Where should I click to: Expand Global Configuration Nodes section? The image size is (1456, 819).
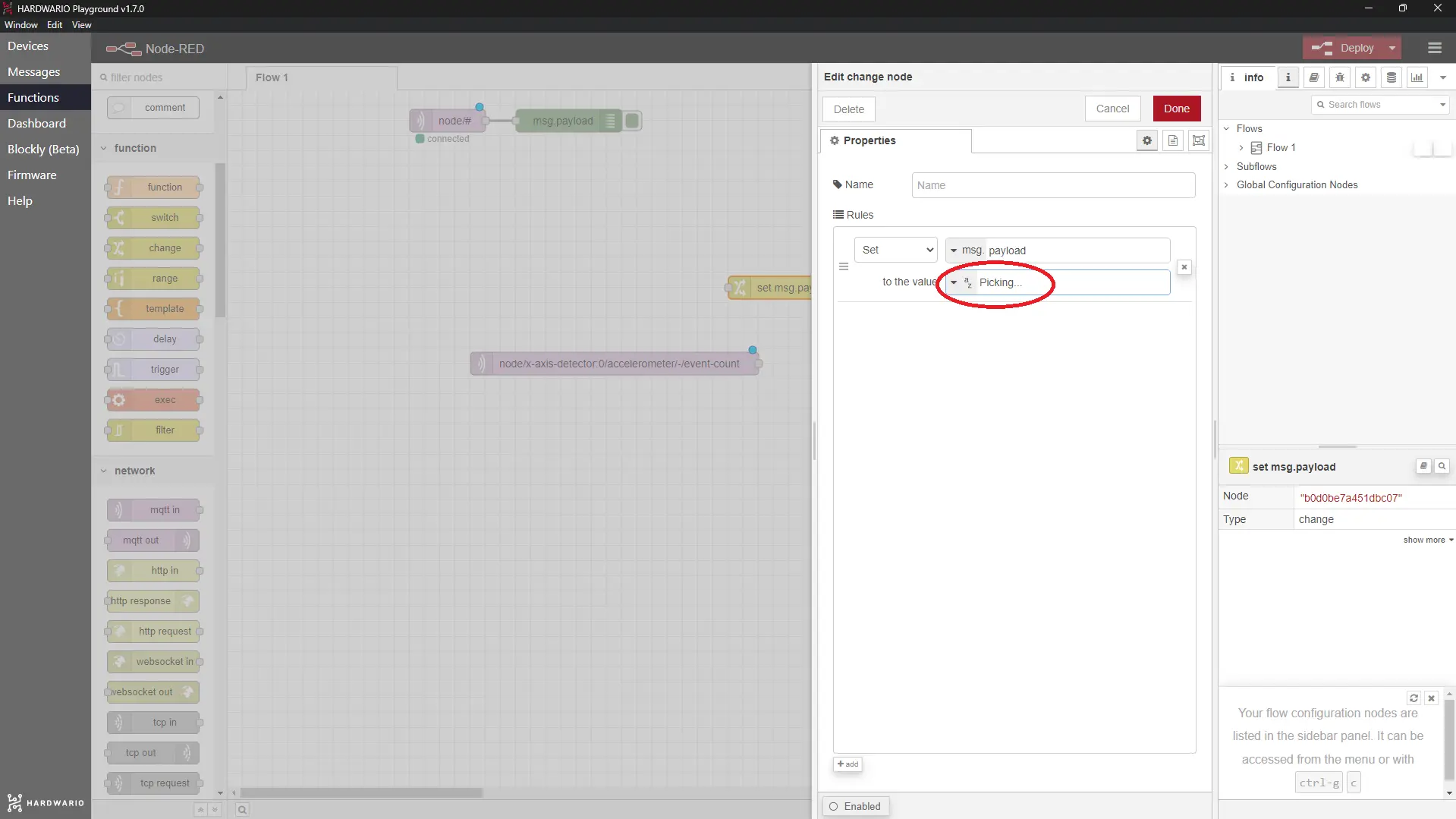pyautogui.click(x=1226, y=184)
